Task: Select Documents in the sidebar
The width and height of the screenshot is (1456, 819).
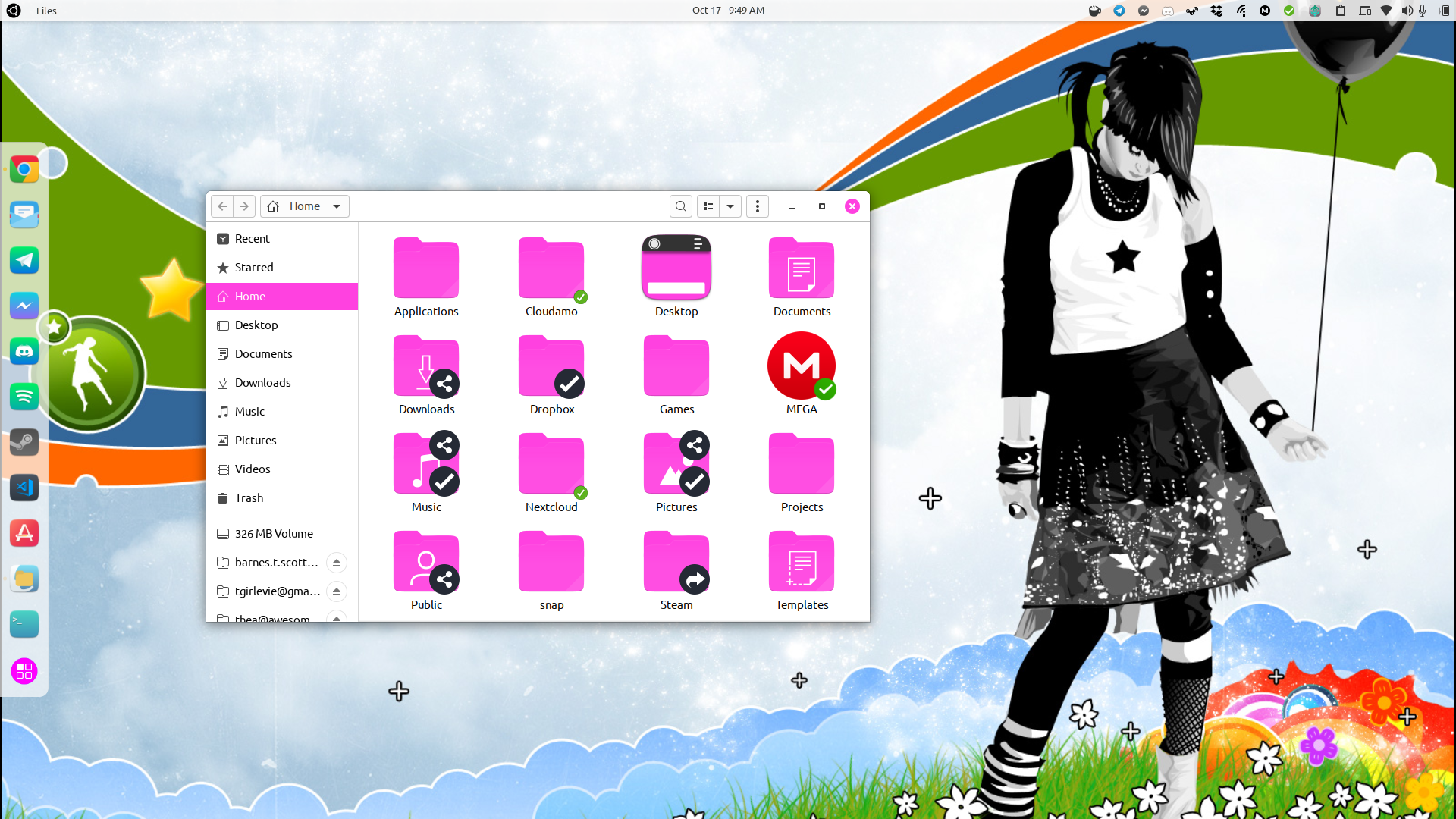Action: coord(282,354)
